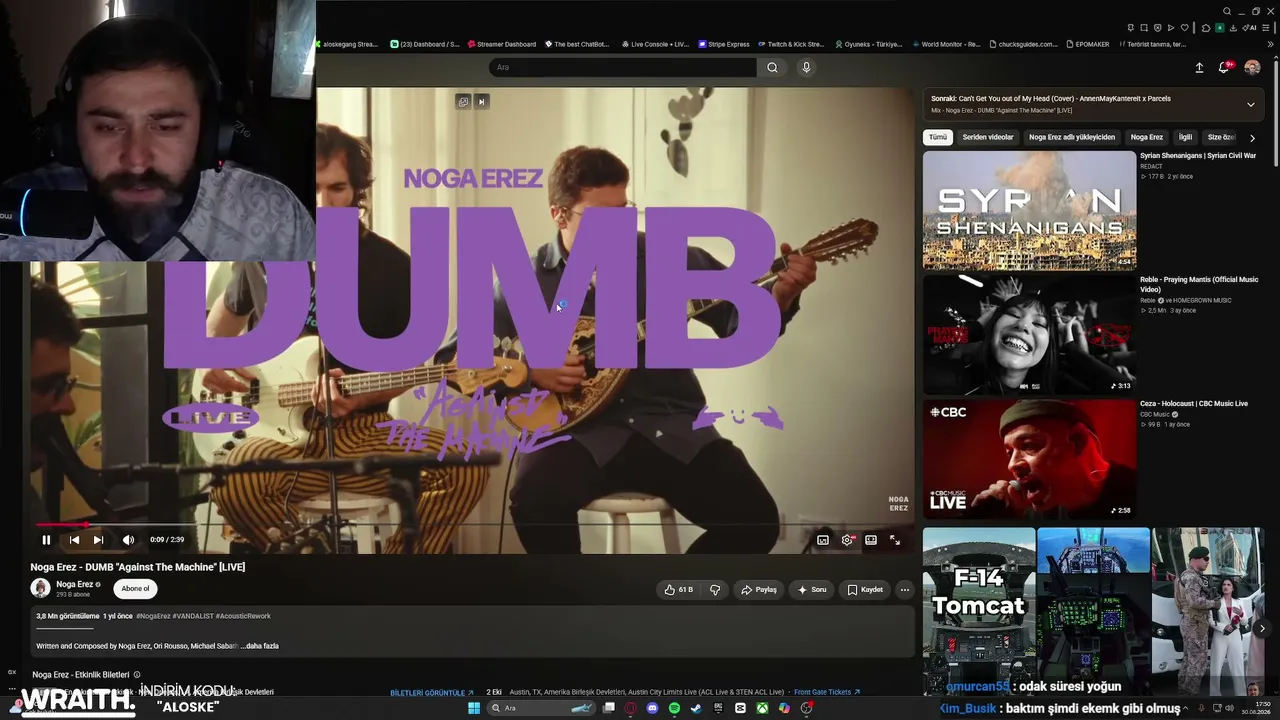The image size is (1280, 720).
Task: Select the Noga Erez adlı yükleyiciden chip
Action: click(x=1072, y=137)
